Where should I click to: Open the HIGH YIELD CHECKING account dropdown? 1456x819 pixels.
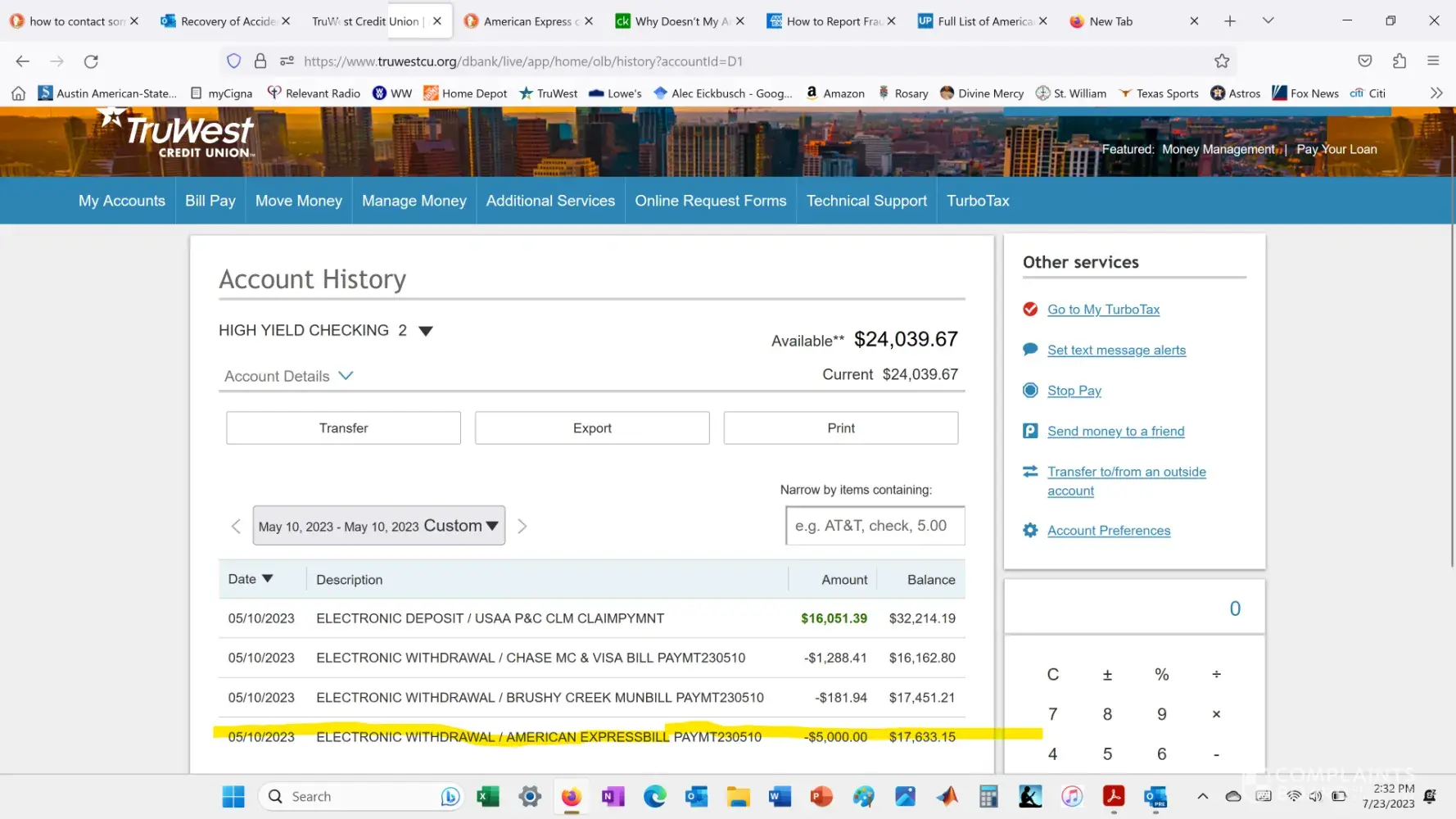point(425,331)
